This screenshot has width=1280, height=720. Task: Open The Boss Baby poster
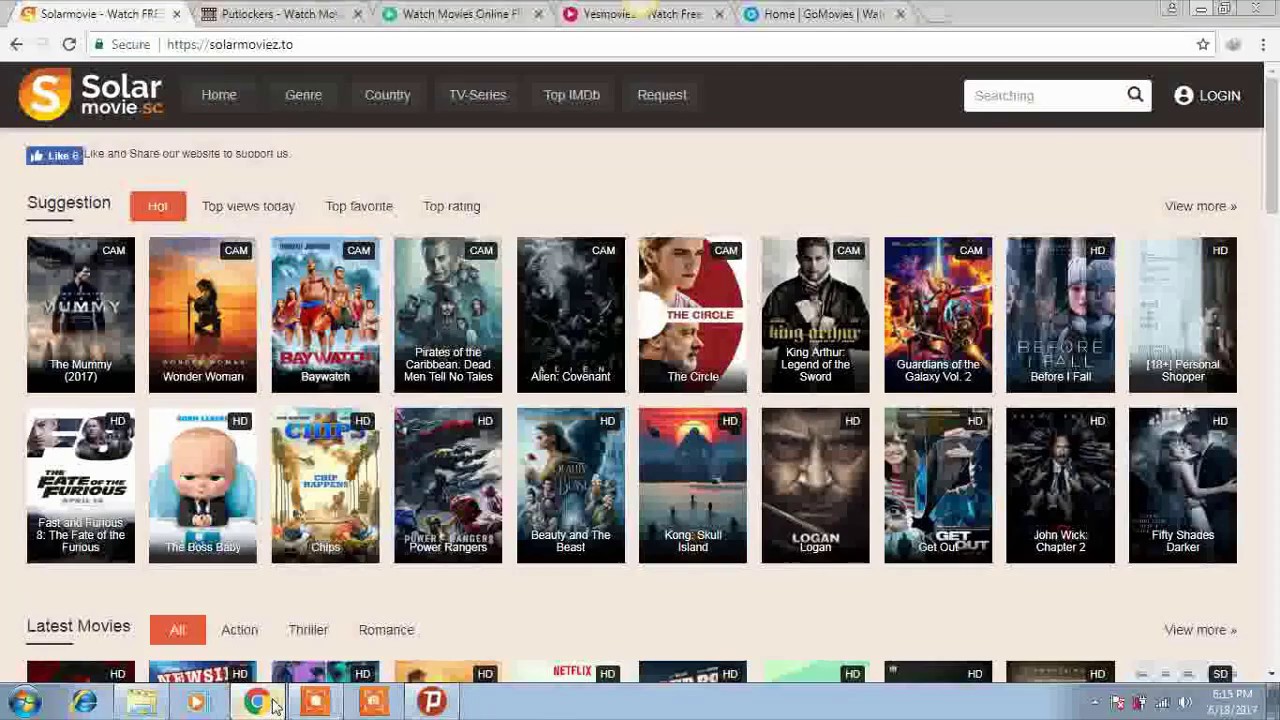203,485
